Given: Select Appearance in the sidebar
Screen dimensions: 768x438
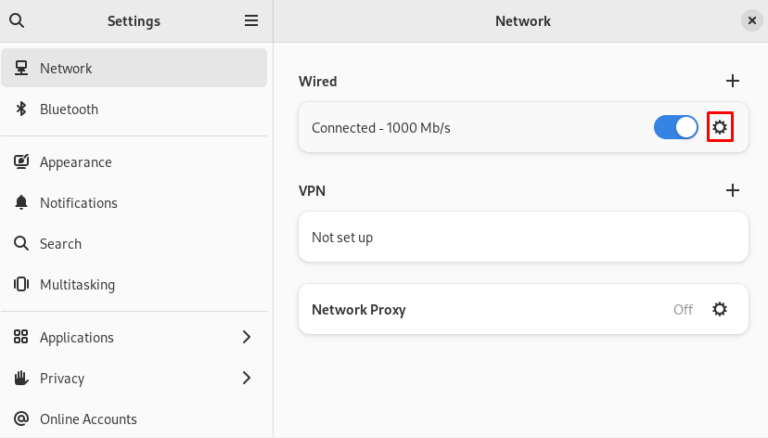Looking at the screenshot, I should pos(75,162).
